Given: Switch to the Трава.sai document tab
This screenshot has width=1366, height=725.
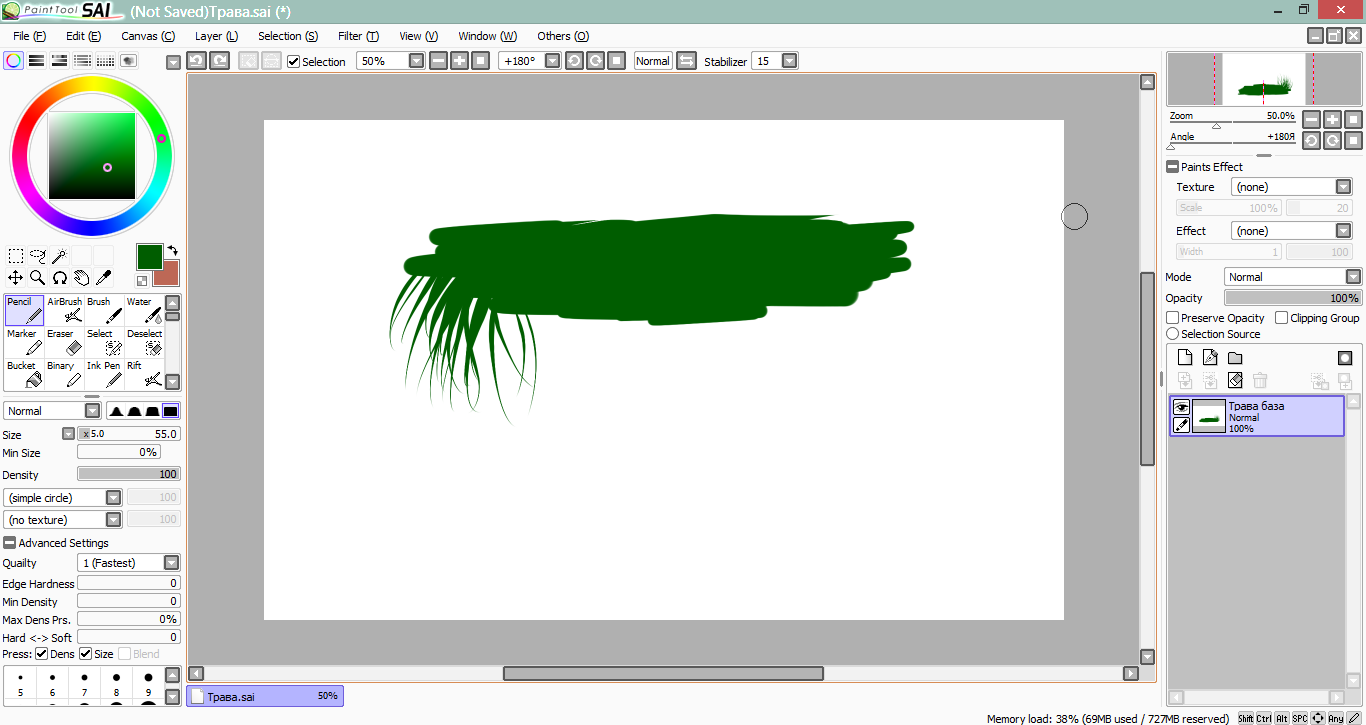Looking at the screenshot, I should [265, 696].
